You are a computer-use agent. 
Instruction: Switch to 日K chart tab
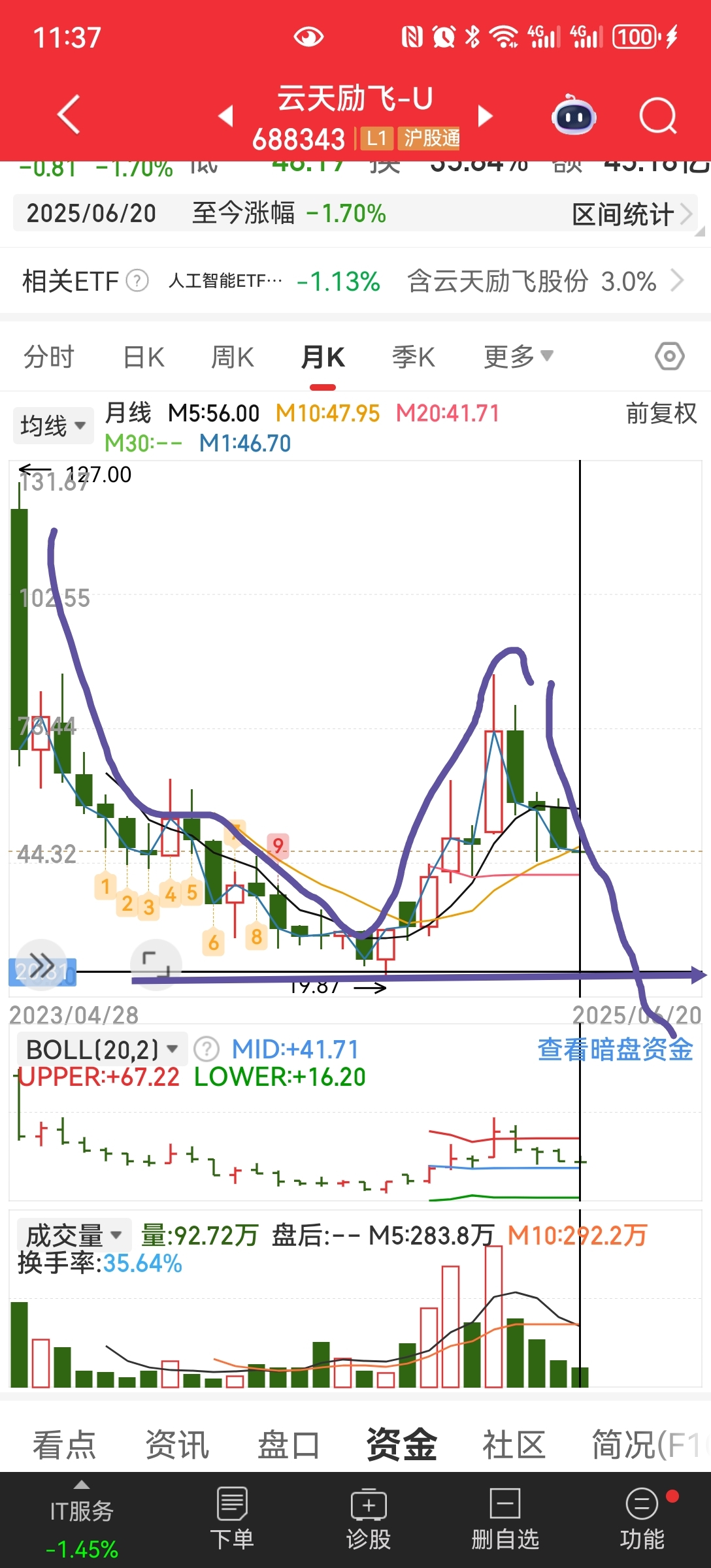coord(144,357)
